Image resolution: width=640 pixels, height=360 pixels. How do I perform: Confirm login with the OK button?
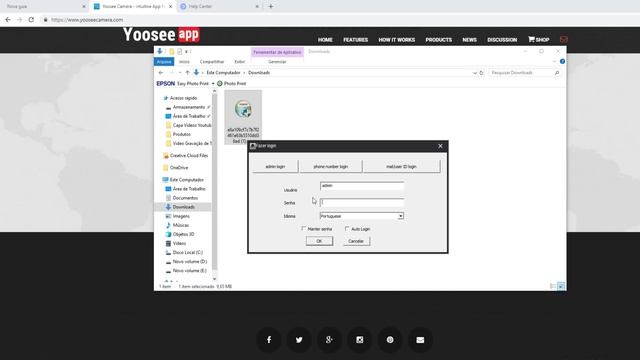coord(319,241)
